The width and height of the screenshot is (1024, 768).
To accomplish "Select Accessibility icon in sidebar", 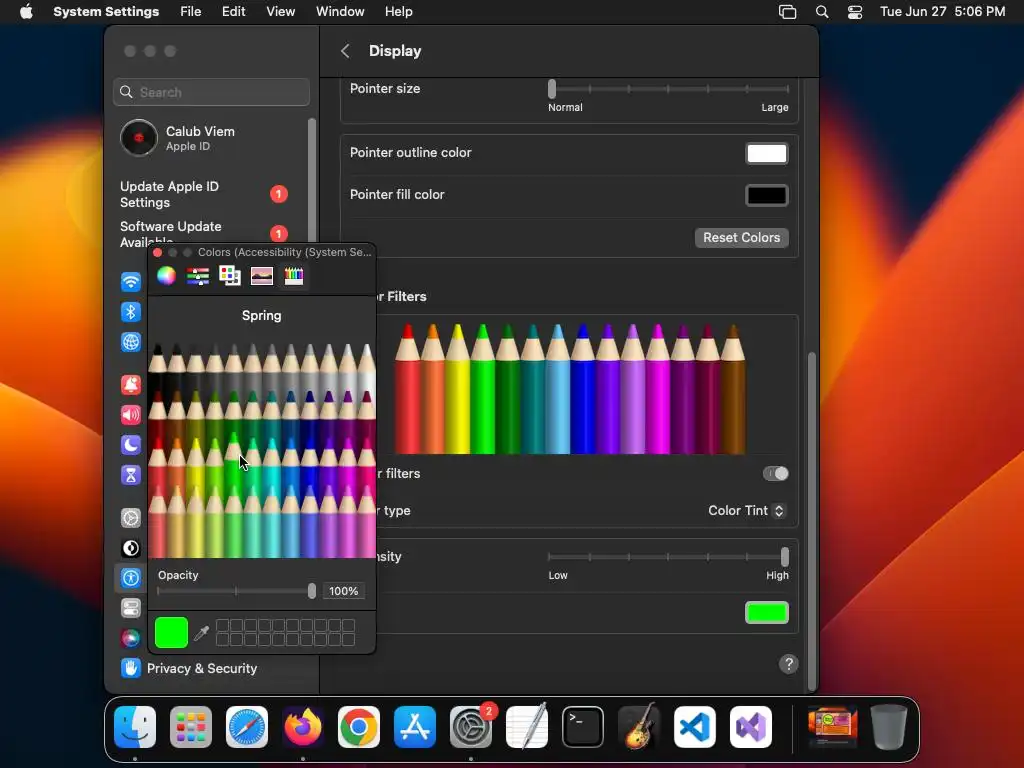I will (131, 578).
